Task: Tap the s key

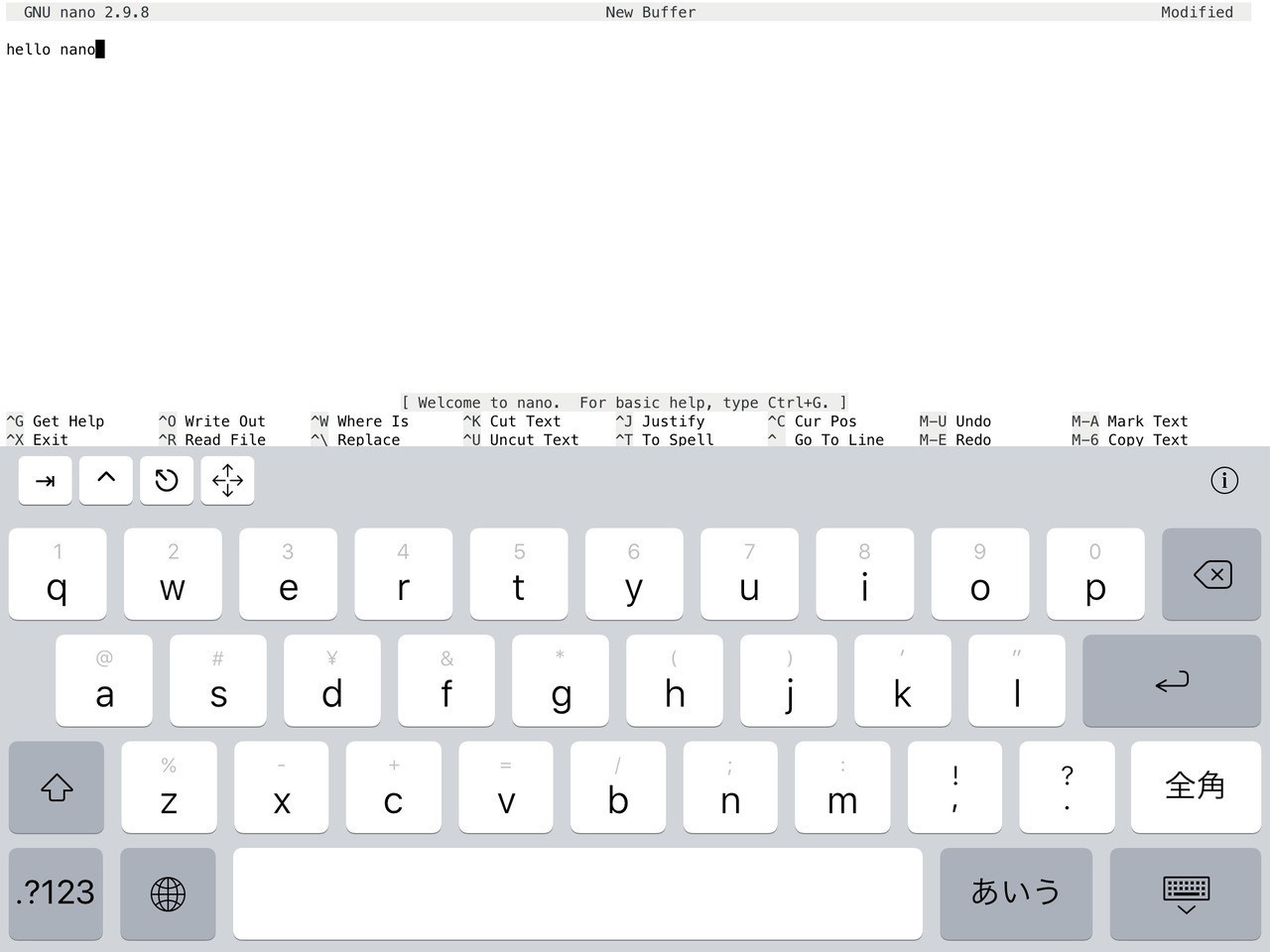Action: coord(218,681)
